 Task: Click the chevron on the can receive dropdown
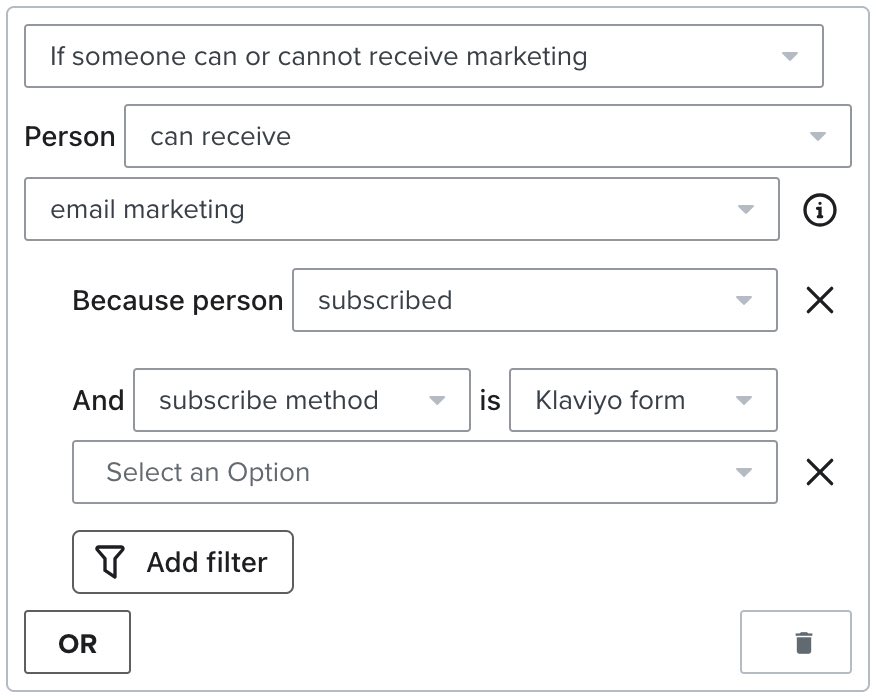pos(817,136)
